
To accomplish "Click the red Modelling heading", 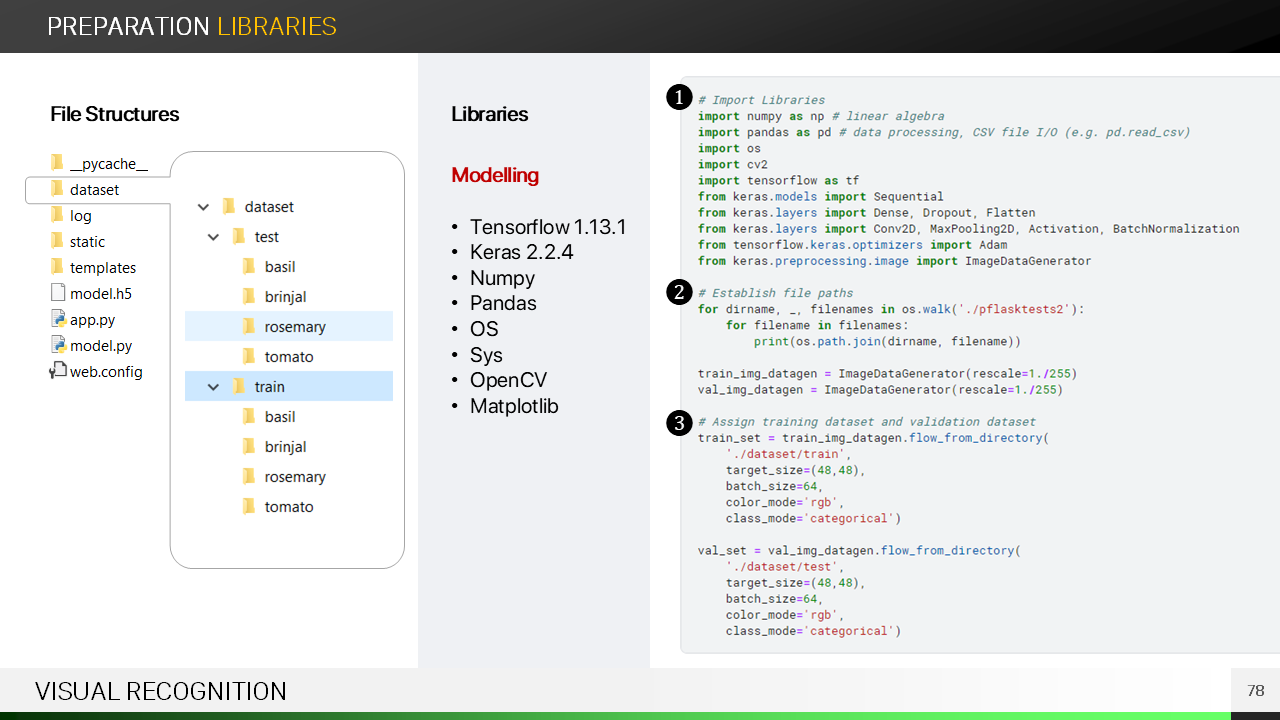I will click(x=495, y=175).
